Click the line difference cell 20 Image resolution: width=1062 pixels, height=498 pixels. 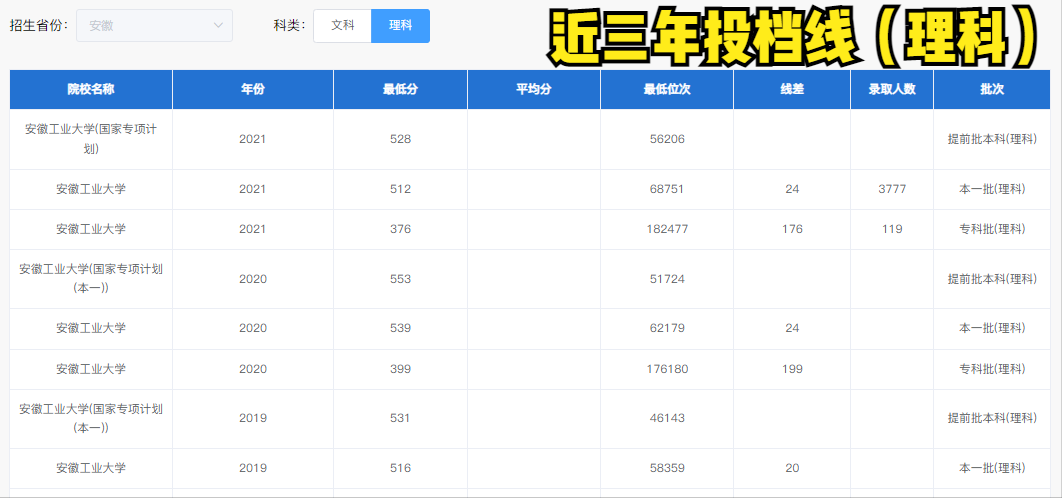(x=792, y=468)
